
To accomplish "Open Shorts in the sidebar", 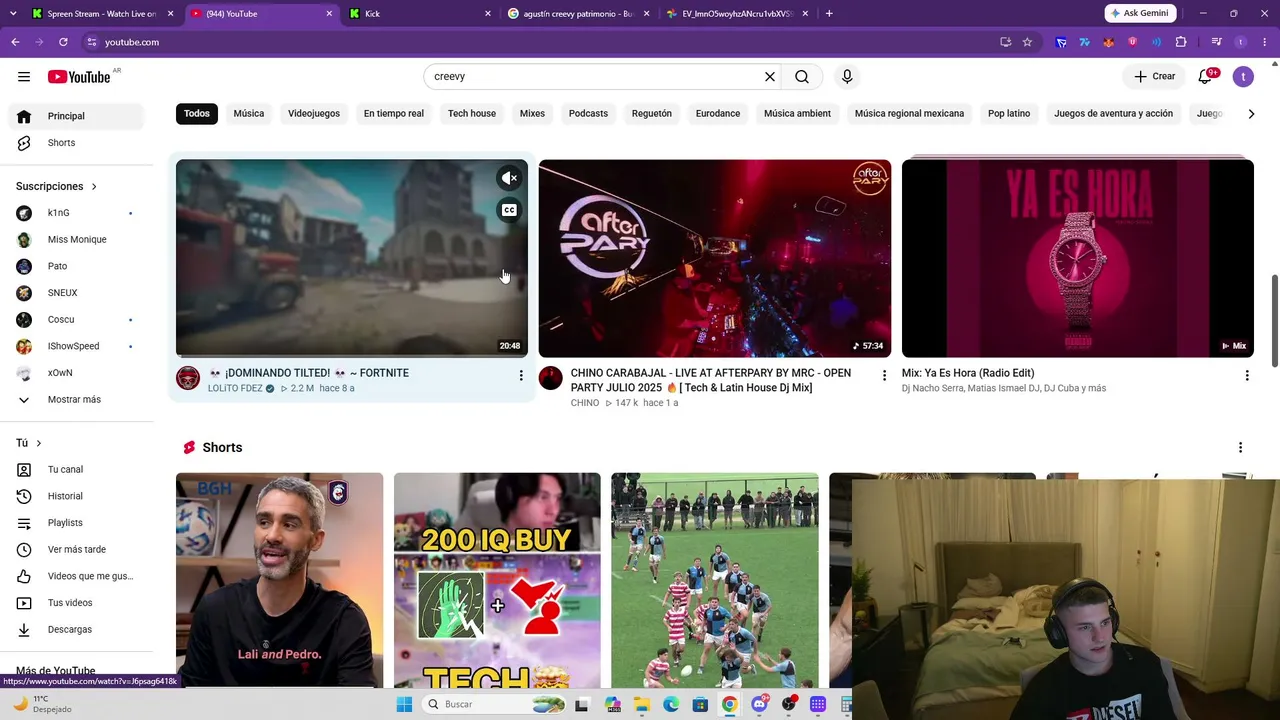I will pos(77,143).
